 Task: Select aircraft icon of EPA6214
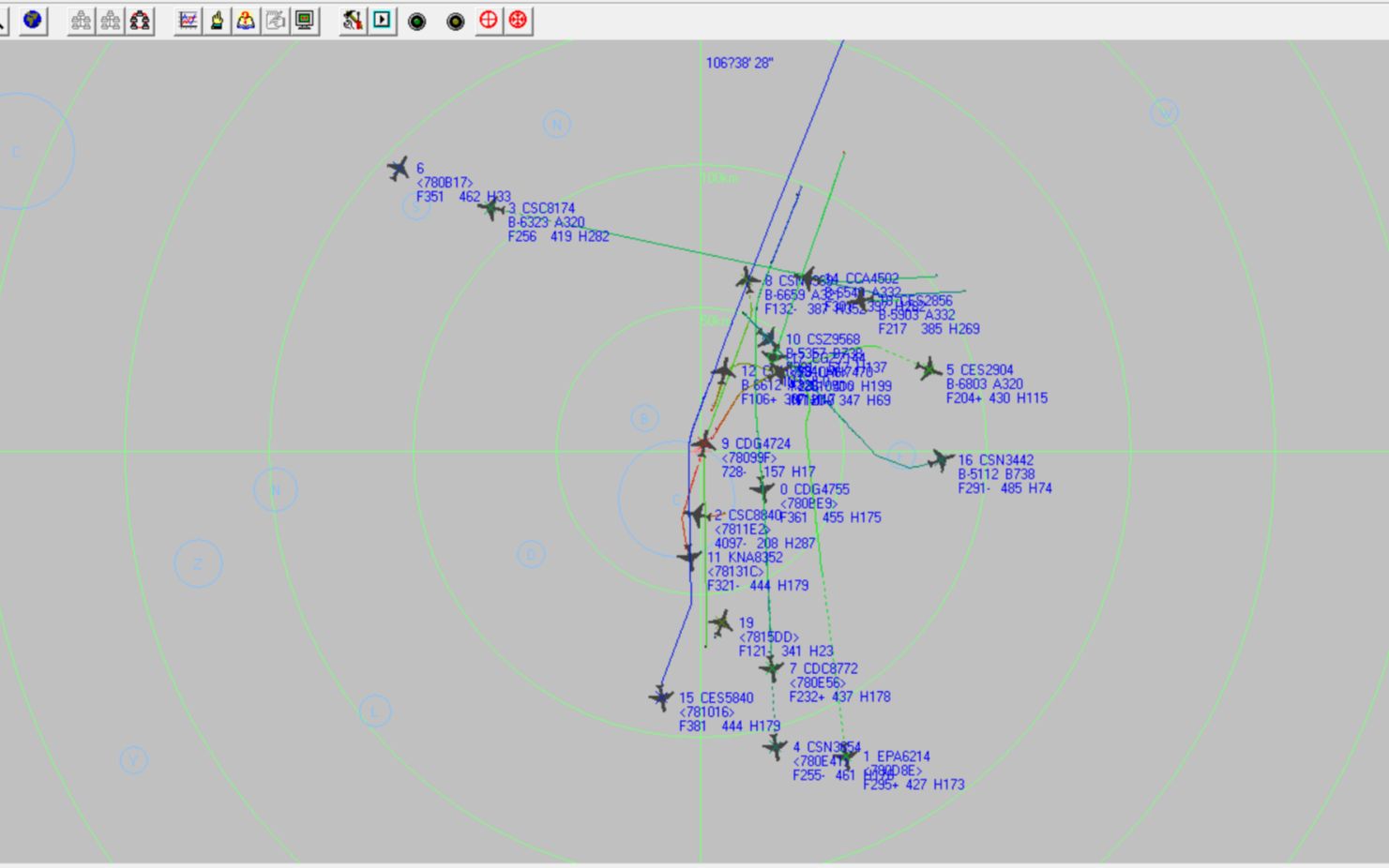pos(846,755)
